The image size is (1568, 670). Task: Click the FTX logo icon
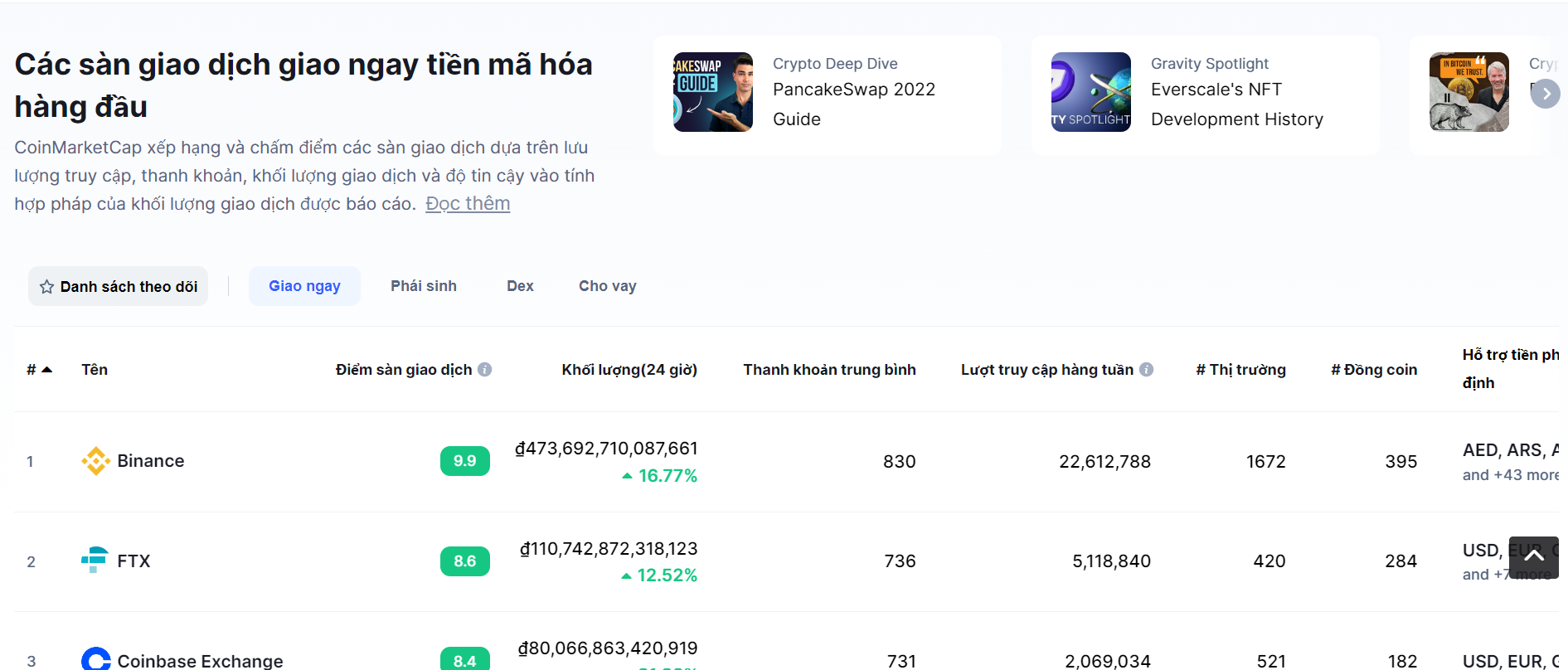click(95, 561)
